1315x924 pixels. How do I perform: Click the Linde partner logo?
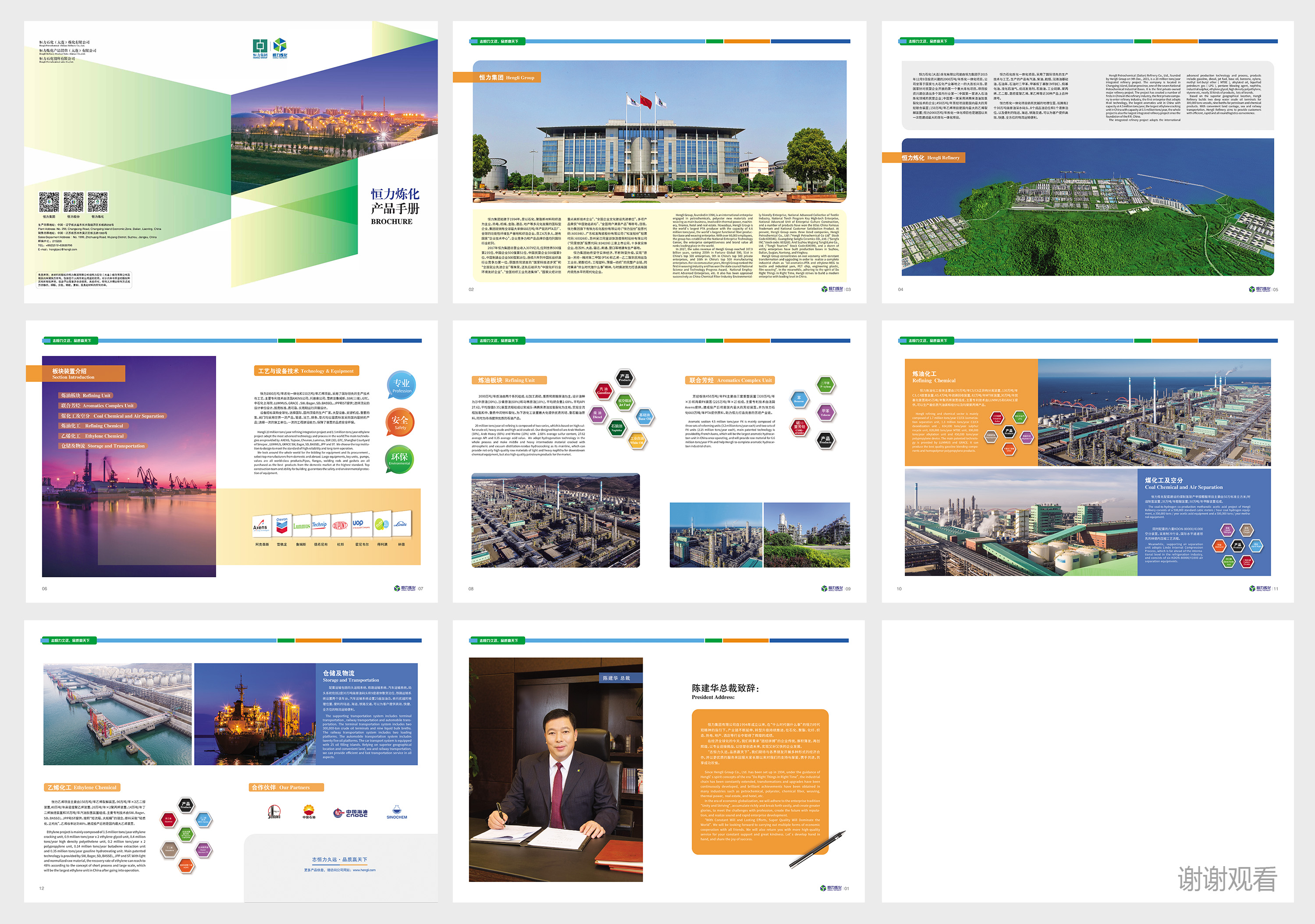(402, 523)
